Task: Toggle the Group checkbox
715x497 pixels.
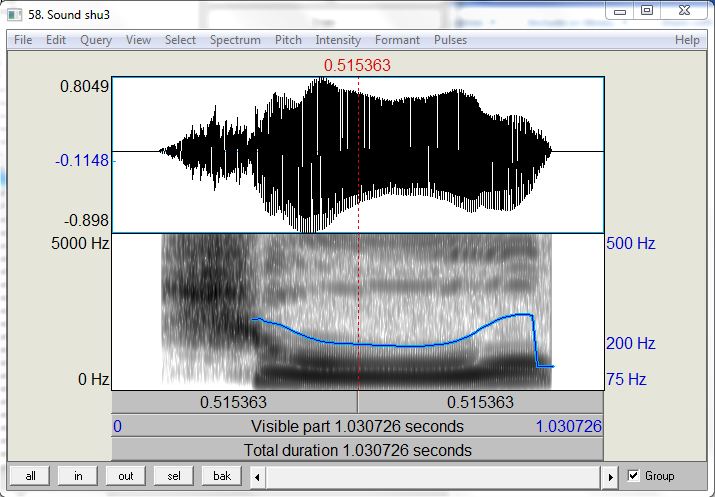Action: point(633,476)
